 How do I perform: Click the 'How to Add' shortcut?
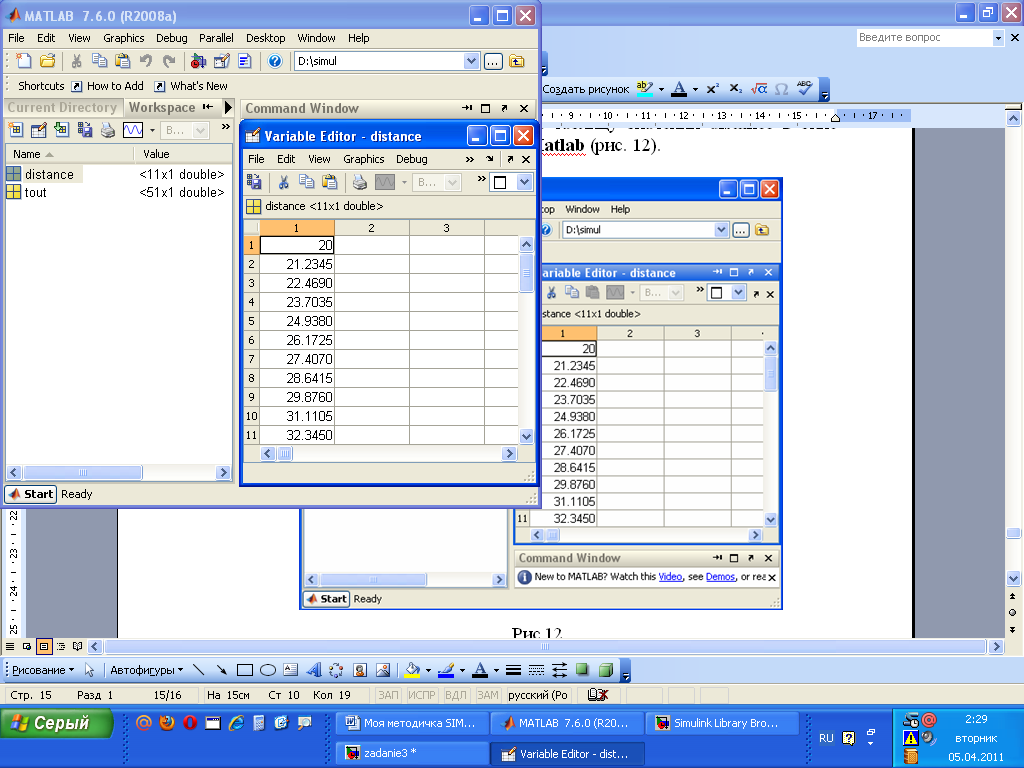[x=108, y=86]
